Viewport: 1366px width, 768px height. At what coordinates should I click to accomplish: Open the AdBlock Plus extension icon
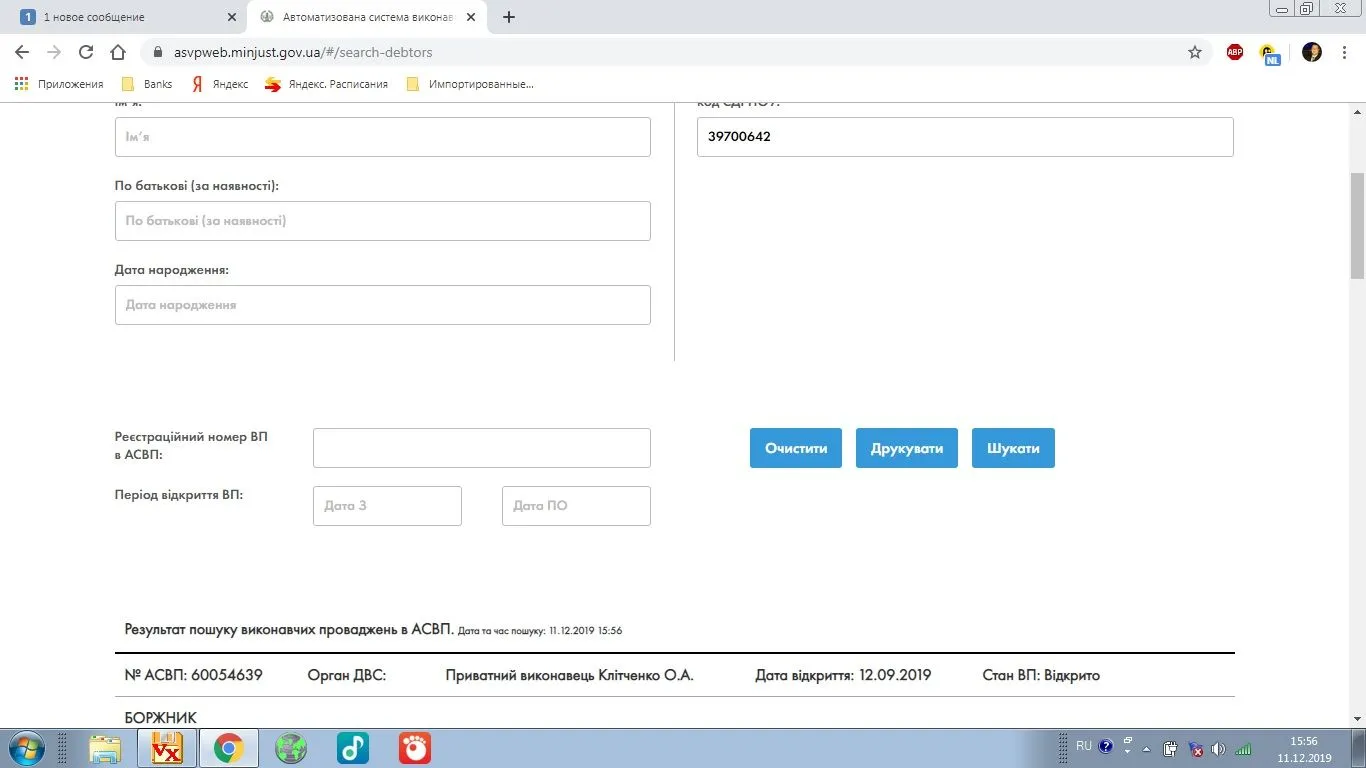pyautogui.click(x=1234, y=52)
